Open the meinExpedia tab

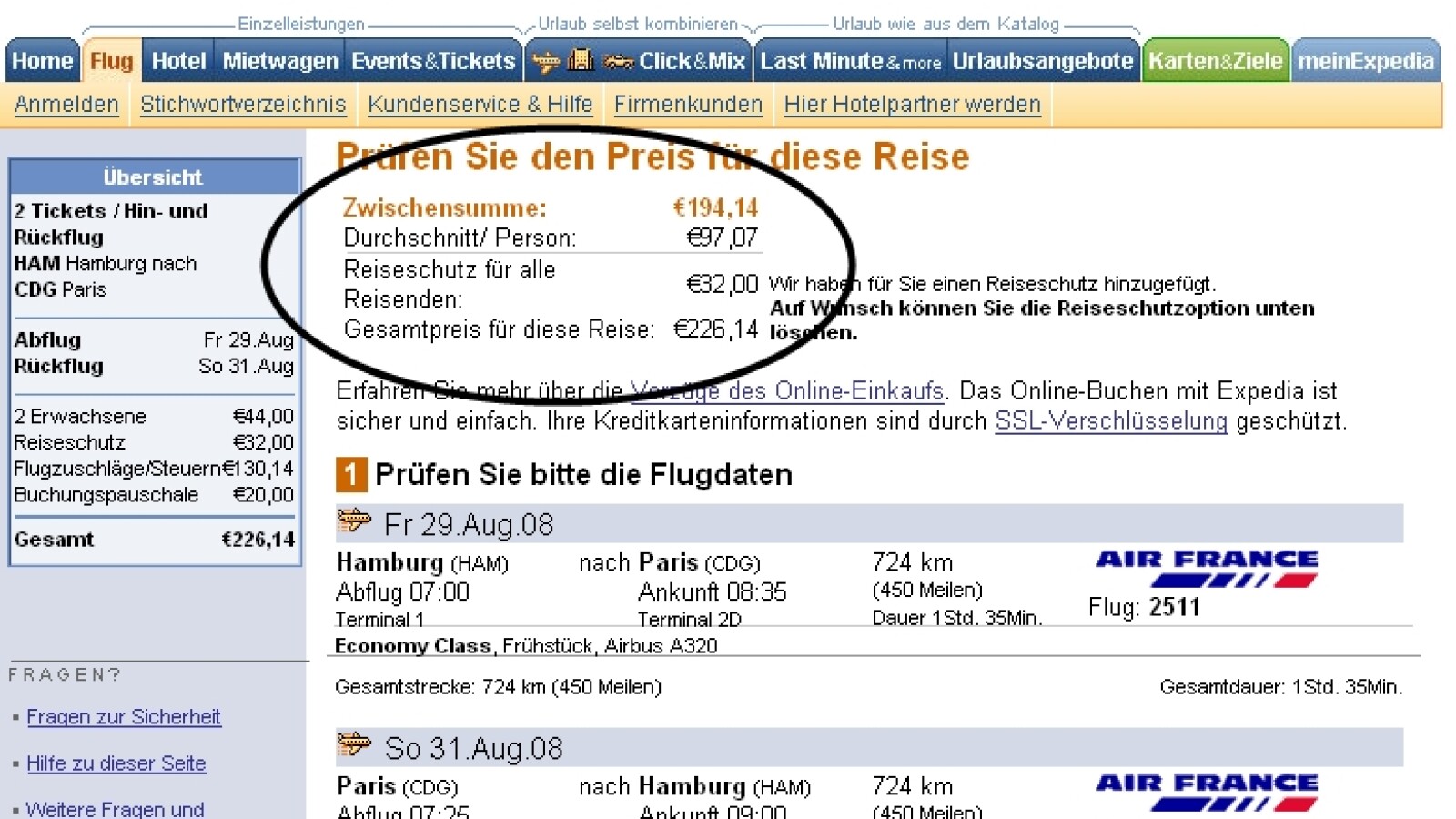pyautogui.click(x=1365, y=61)
